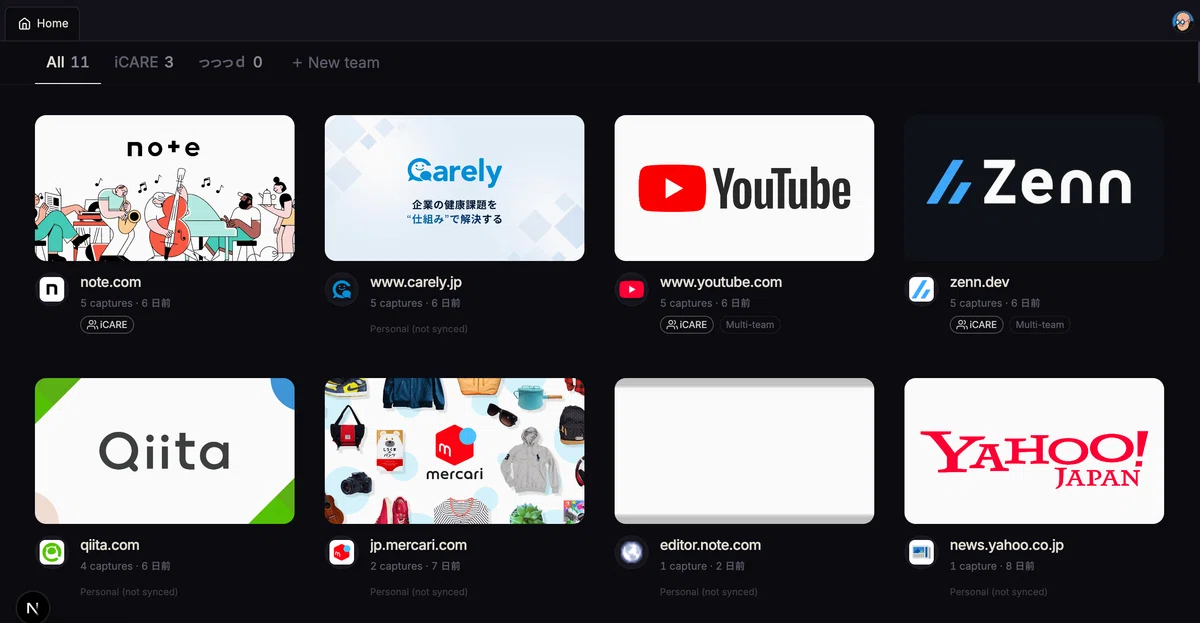
Task: Click the www.youtube.com site title
Action: (721, 283)
